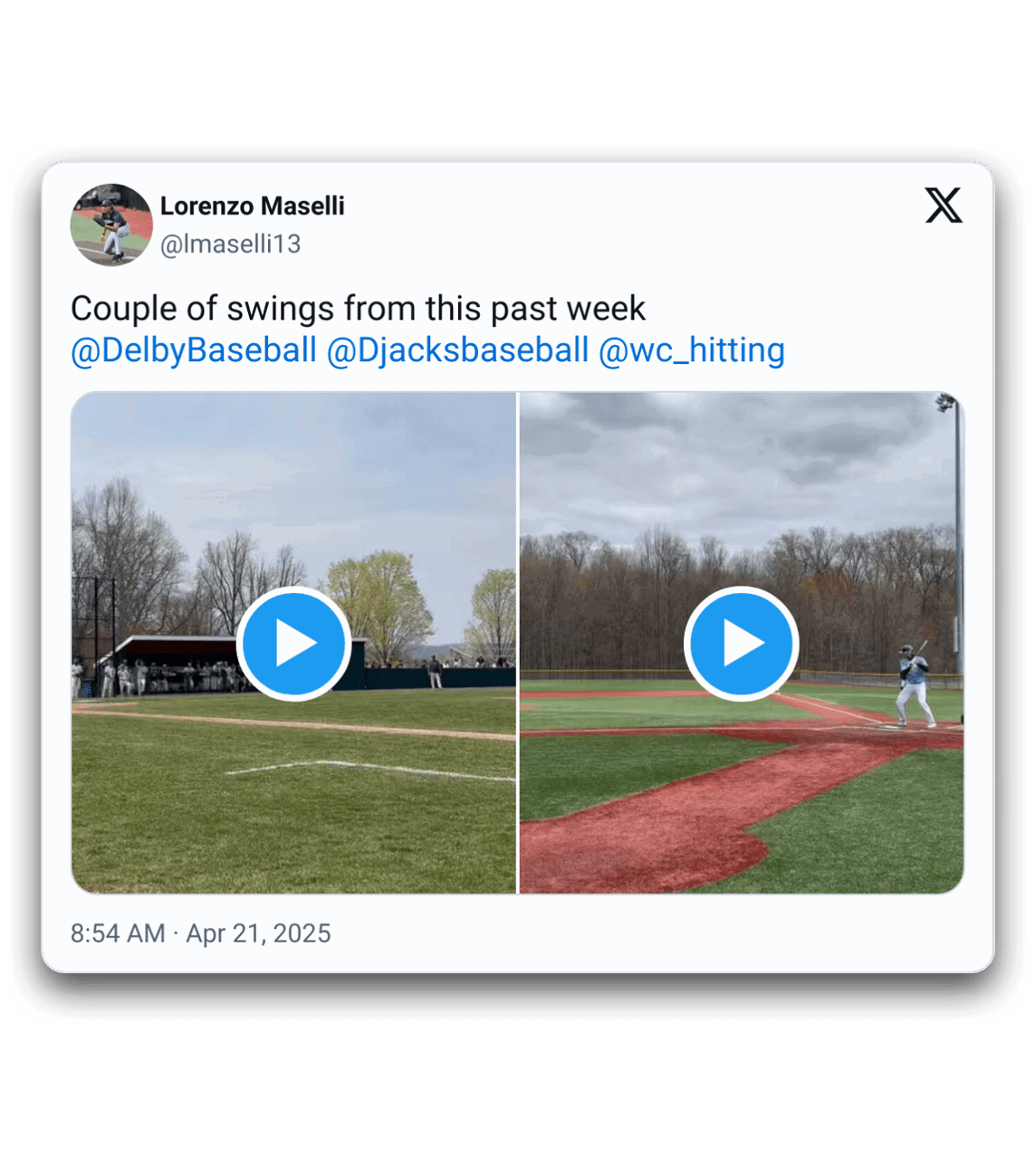The image size is (1036, 1167).
Task: Select the grass foul line in left video
Action: 369,770
